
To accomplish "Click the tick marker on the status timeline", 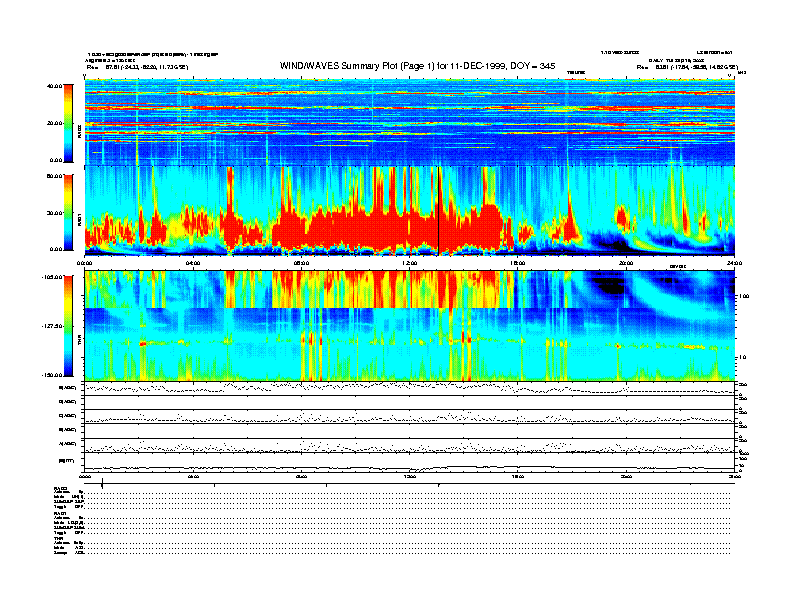I will (x=103, y=484).
